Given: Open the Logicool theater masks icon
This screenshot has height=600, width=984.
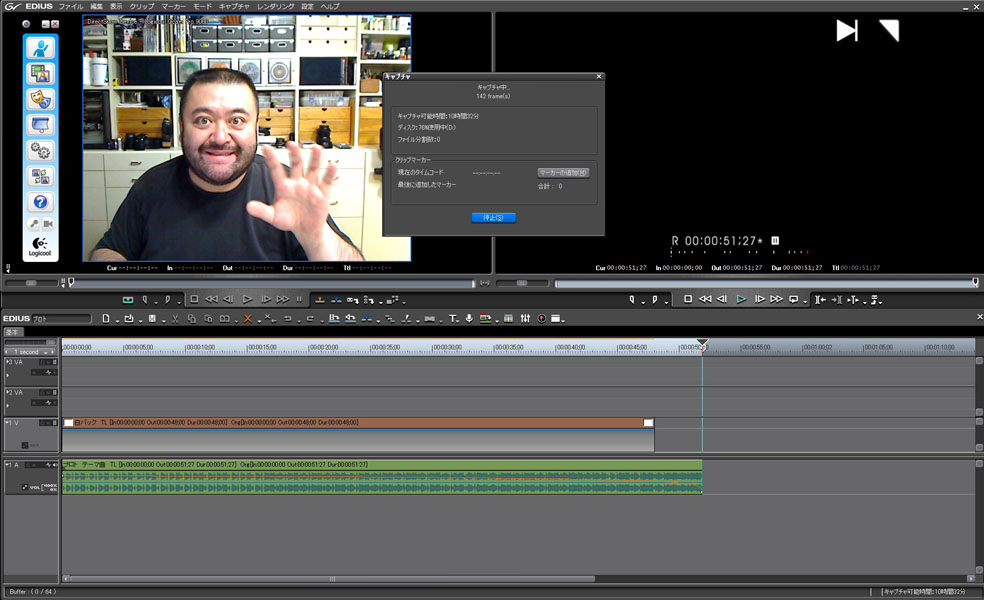Looking at the screenshot, I should click(x=41, y=99).
